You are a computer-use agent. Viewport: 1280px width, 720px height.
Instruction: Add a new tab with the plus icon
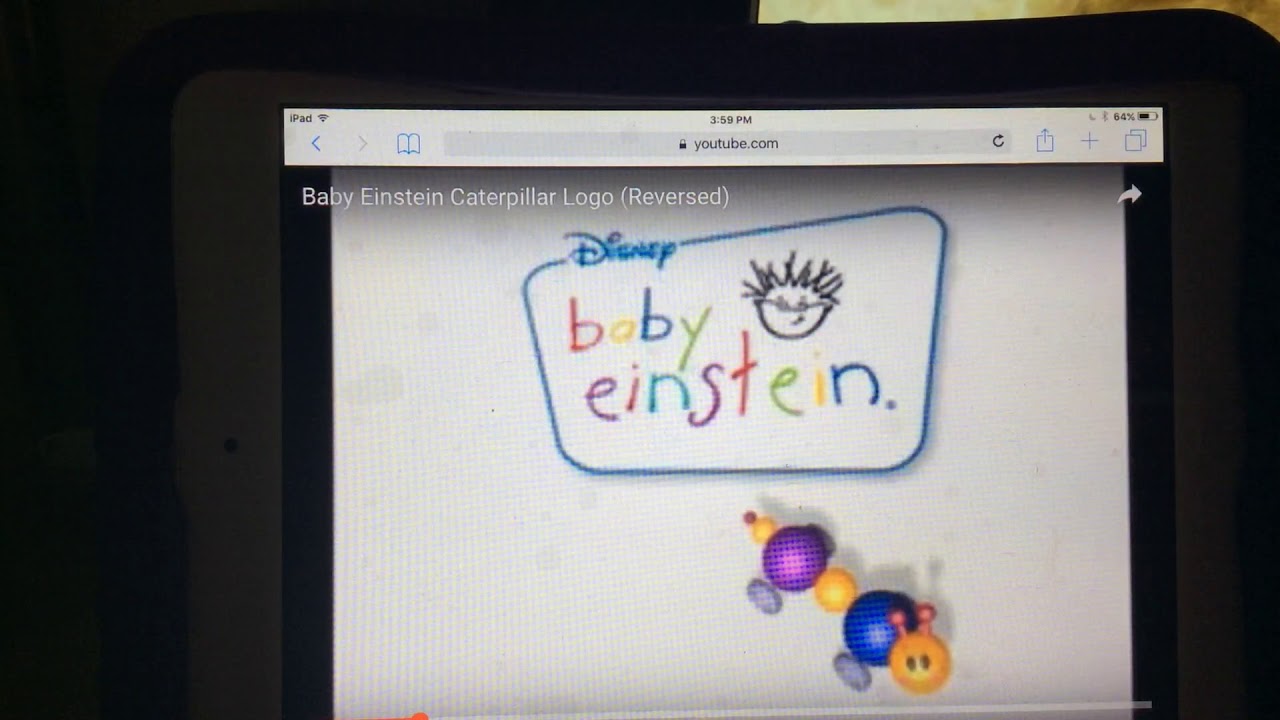click(x=1089, y=142)
